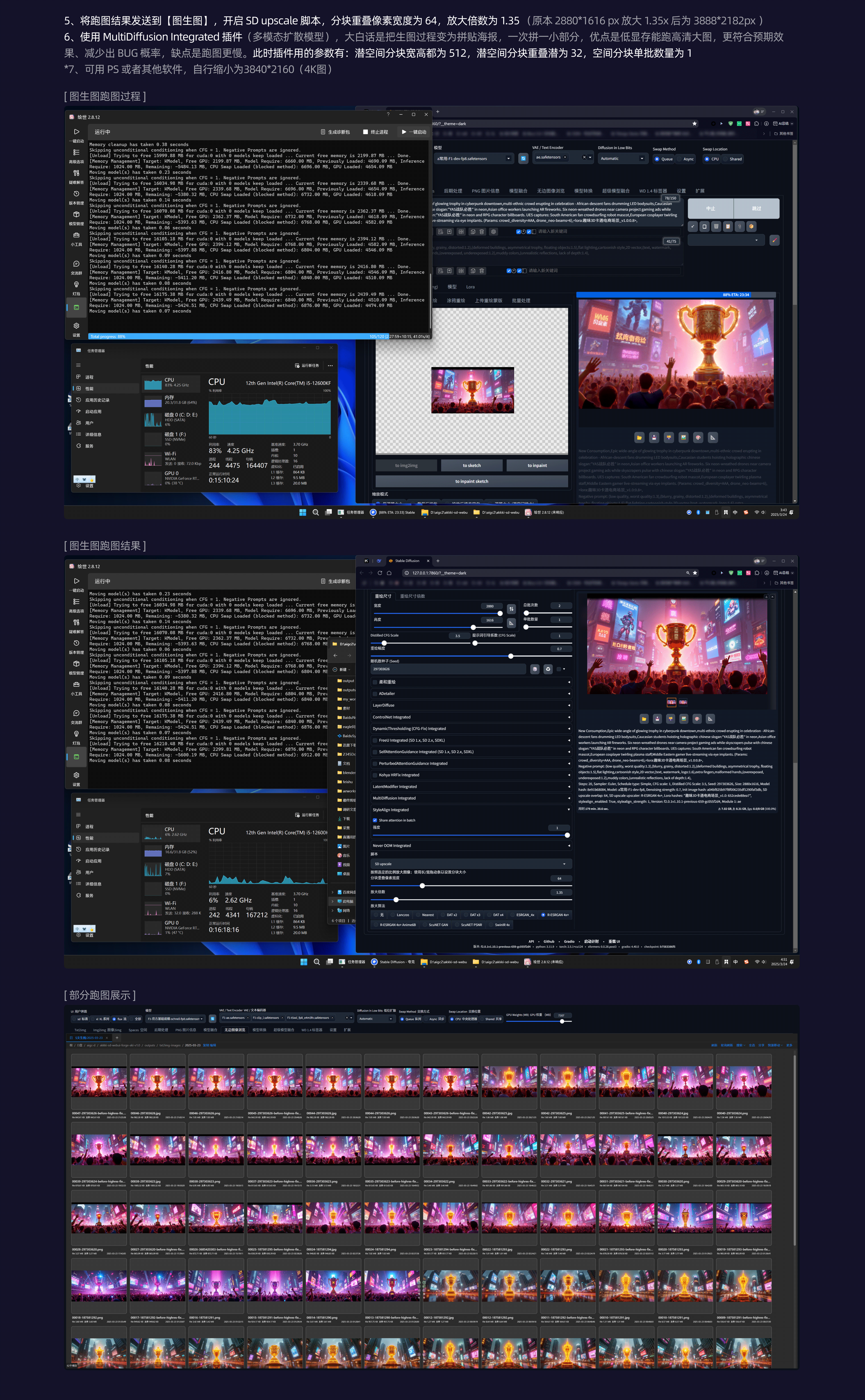Open Windows Start in upper screenshot taskbar
This screenshot has height=1400, width=865.
[x=303, y=512]
